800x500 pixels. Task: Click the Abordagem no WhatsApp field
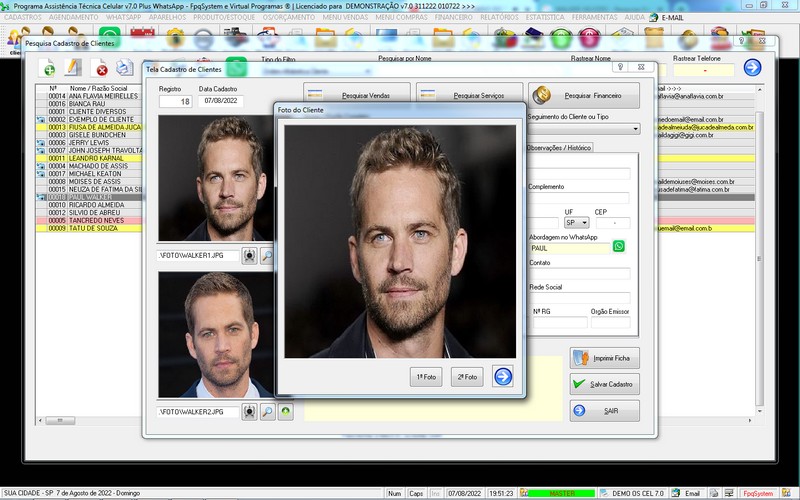(569, 248)
